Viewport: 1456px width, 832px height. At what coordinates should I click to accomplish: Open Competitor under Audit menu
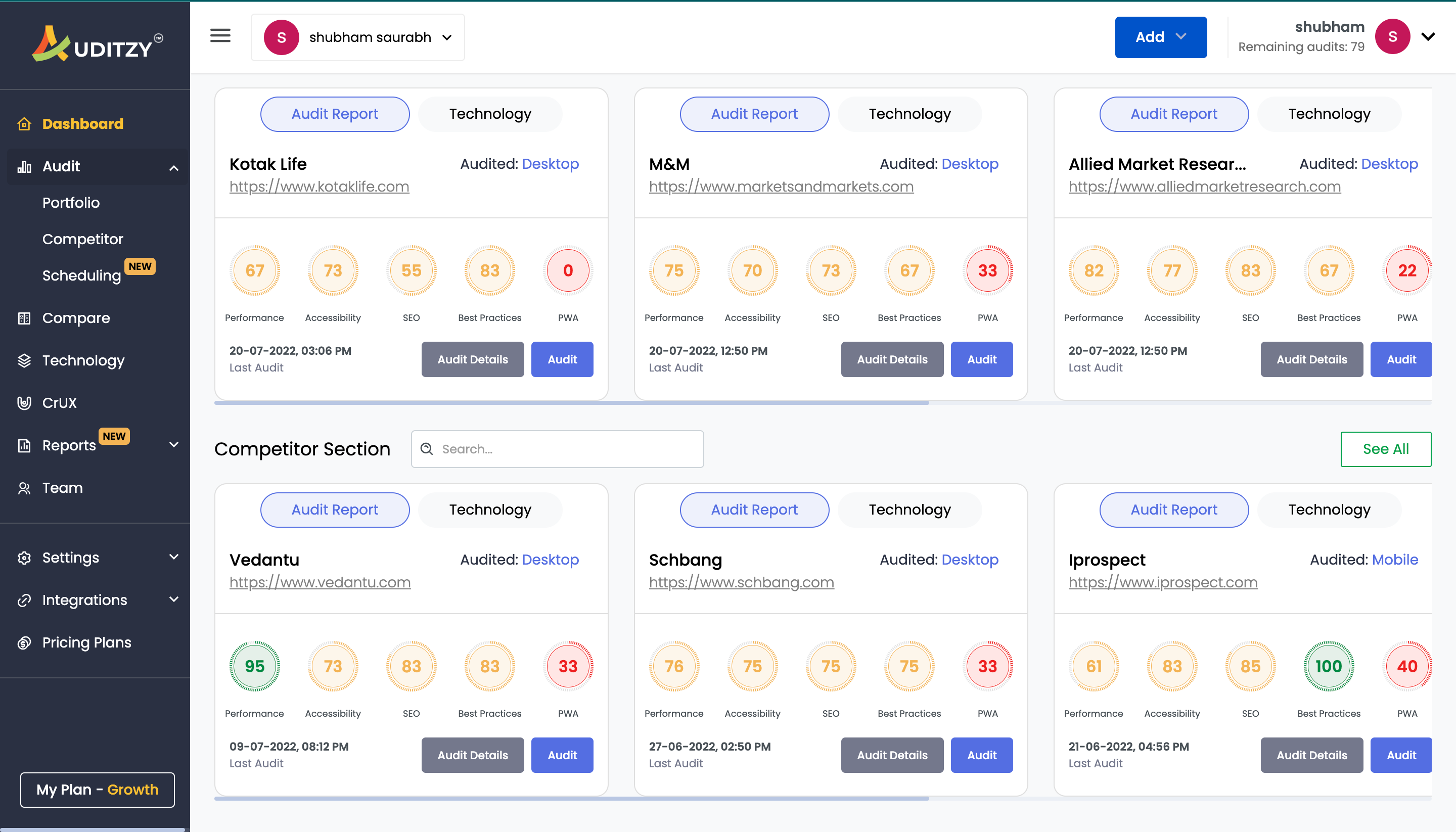(83, 239)
